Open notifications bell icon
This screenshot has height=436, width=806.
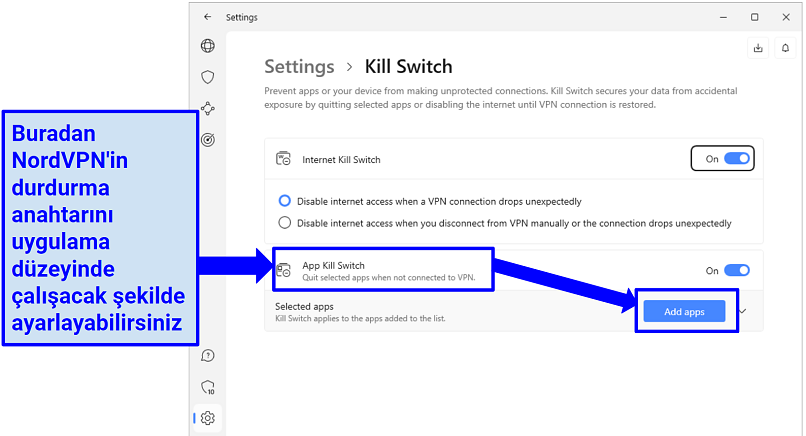point(785,47)
